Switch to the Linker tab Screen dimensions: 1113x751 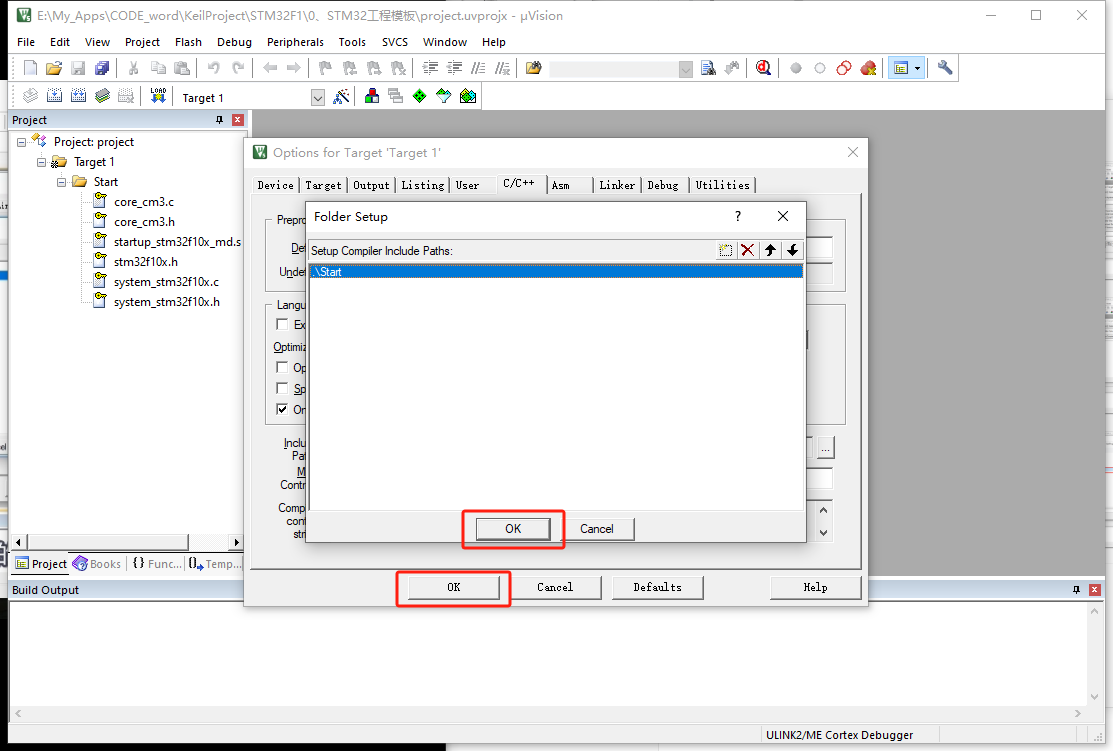[617, 185]
